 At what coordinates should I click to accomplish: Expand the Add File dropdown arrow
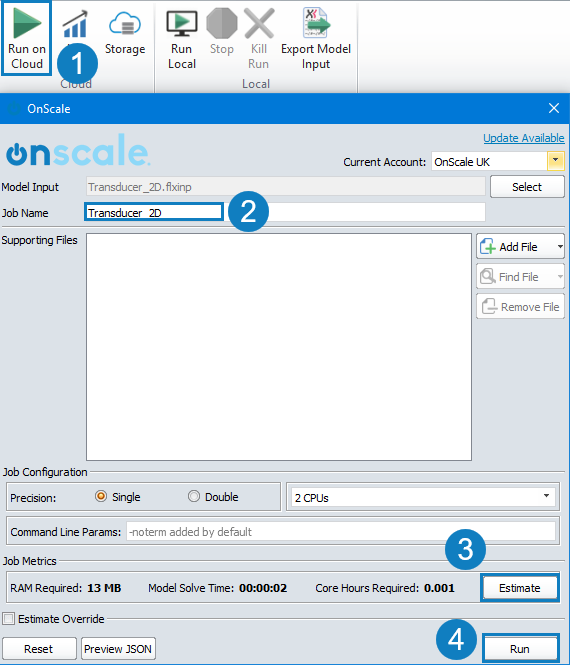pyautogui.click(x=560, y=246)
